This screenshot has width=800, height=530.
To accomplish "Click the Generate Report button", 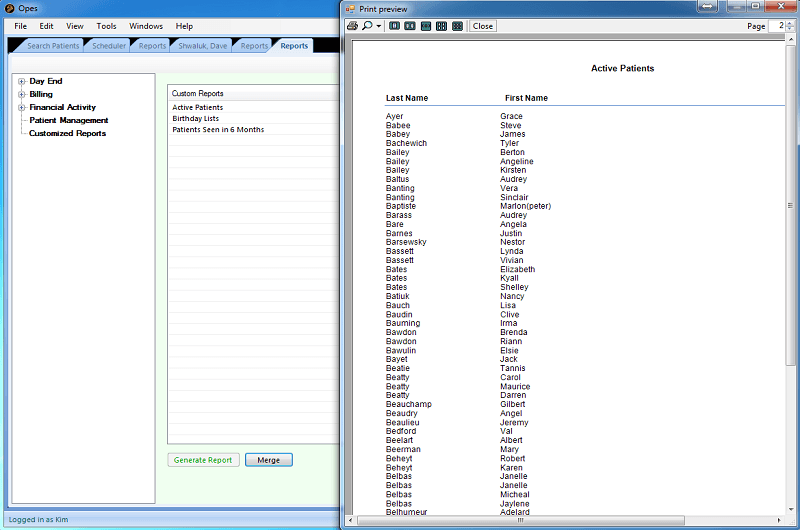I will [203, 460].
